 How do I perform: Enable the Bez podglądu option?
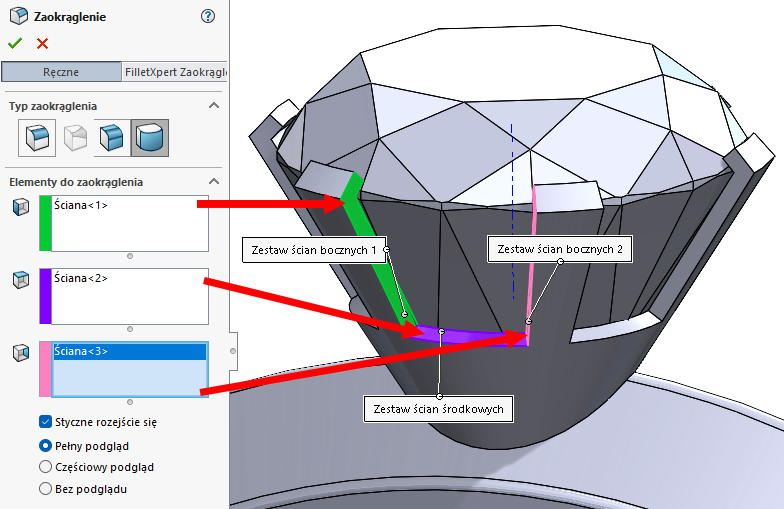click(45, 489)
